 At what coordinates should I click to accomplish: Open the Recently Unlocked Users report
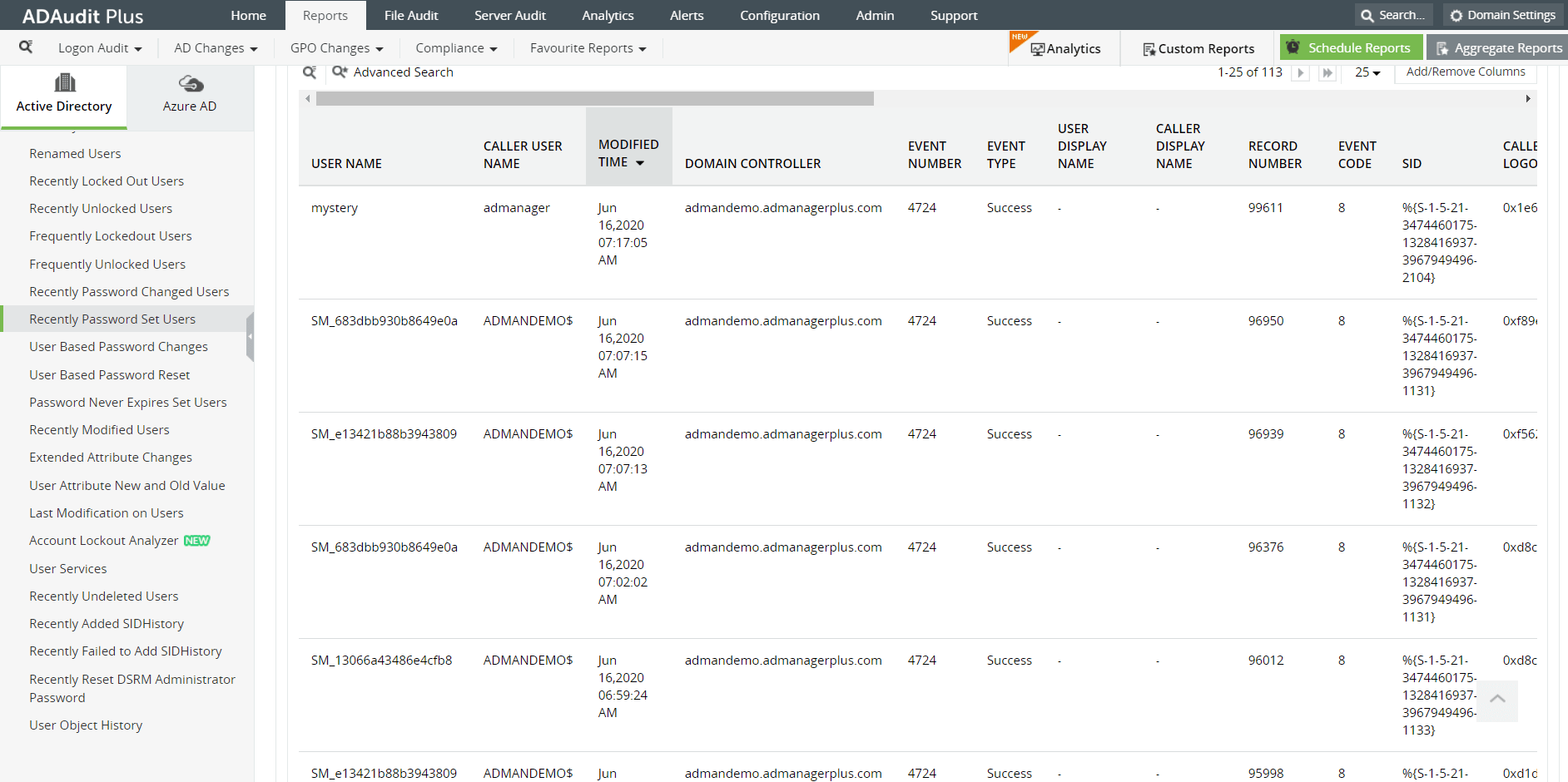(x=101, y=208)
